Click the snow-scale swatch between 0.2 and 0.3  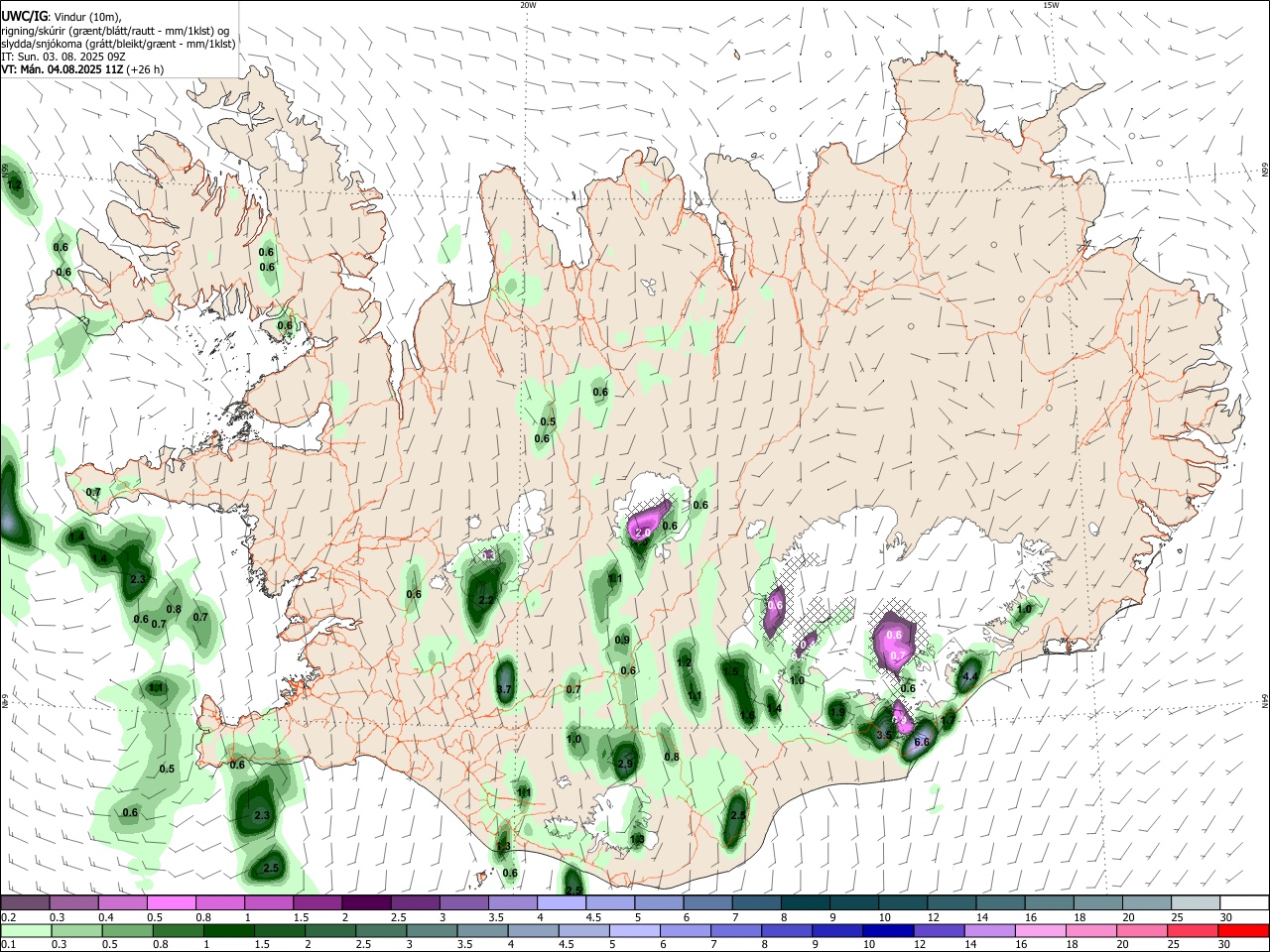coord(26,903)
